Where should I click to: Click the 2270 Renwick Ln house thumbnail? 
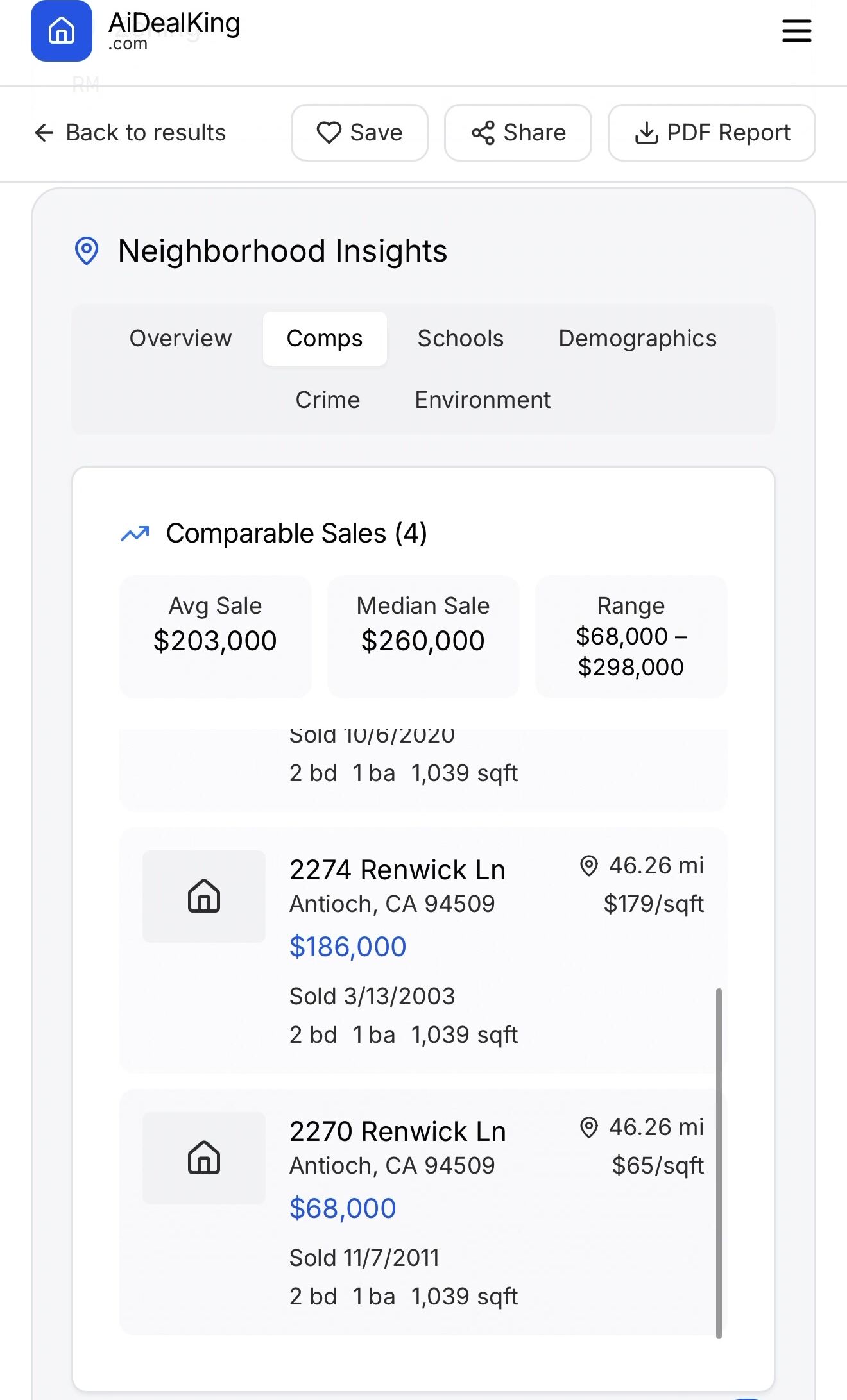[x=204, y=1158]
